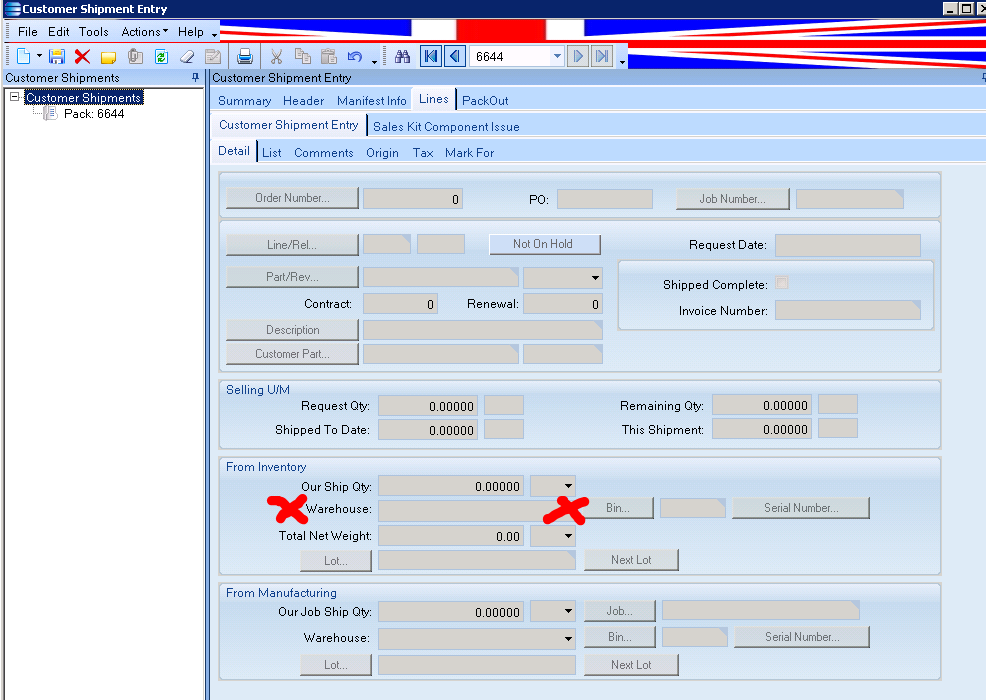The width and height of the screenshot is (986, 700).
Task: Switch to the Summary tab
Action: point(244,101)
